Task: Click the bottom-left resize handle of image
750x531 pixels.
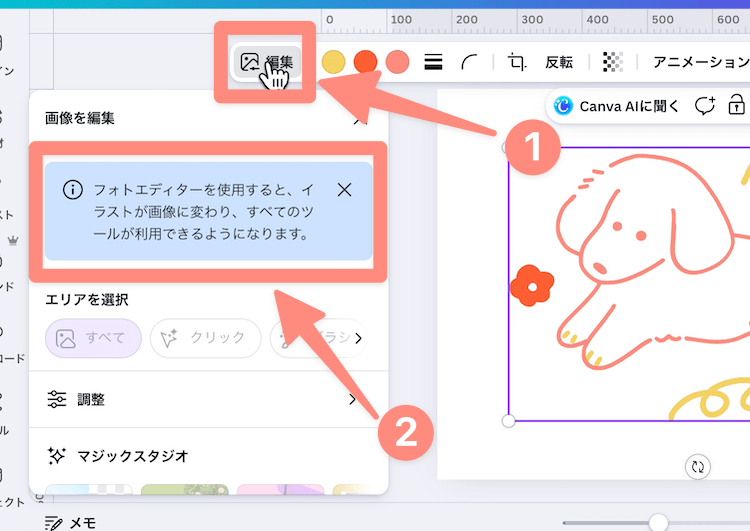Action: (x=508, y=421)
